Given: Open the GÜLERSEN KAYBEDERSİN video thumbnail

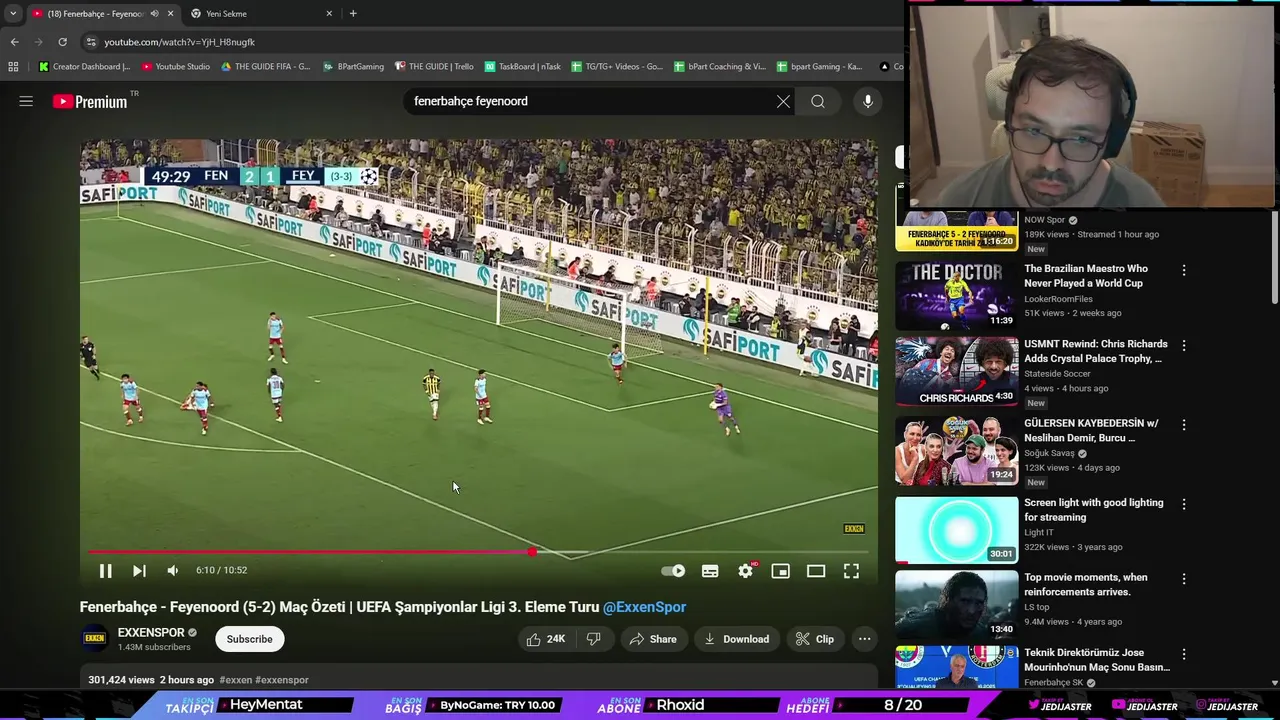Looking at the screenshot, I should point(956,450).
